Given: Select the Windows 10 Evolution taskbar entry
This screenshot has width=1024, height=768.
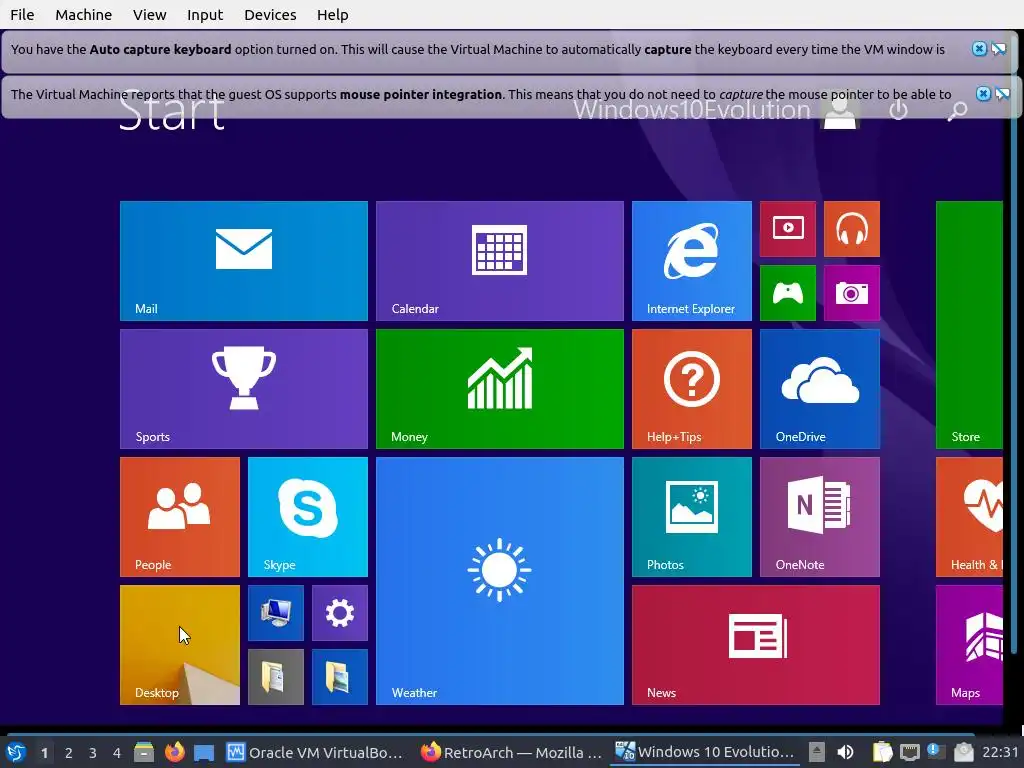Looking at the screenshot, I should (x=705, y=752).
